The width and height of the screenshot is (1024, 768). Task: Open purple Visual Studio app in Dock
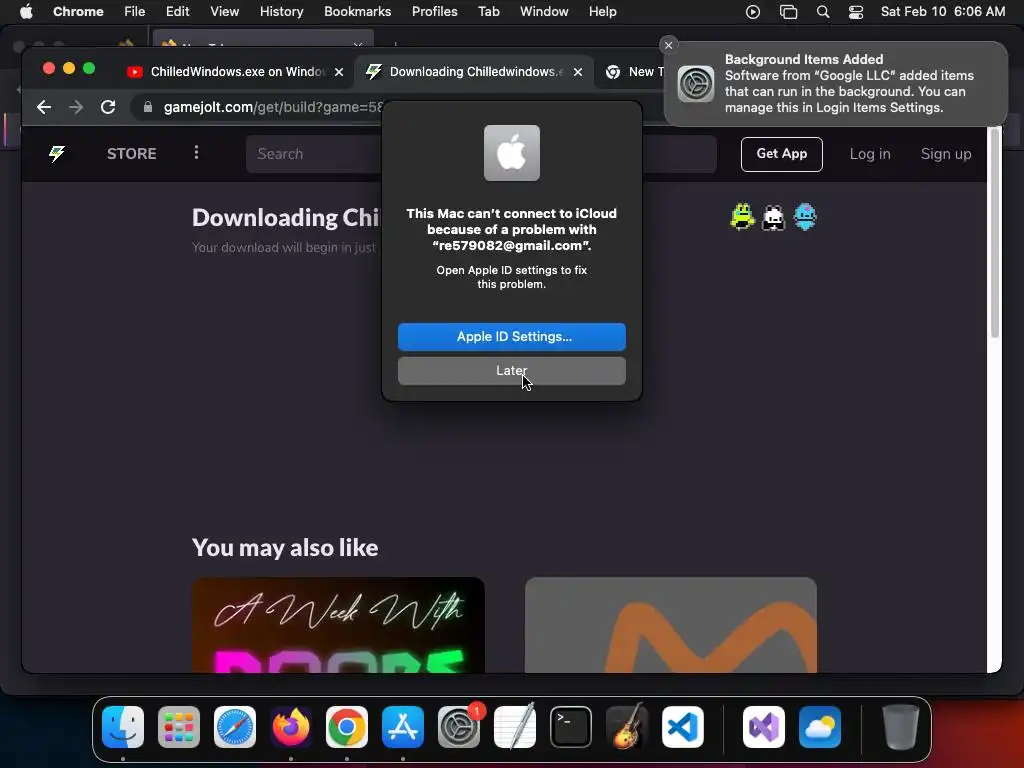[x=764, y=727]
